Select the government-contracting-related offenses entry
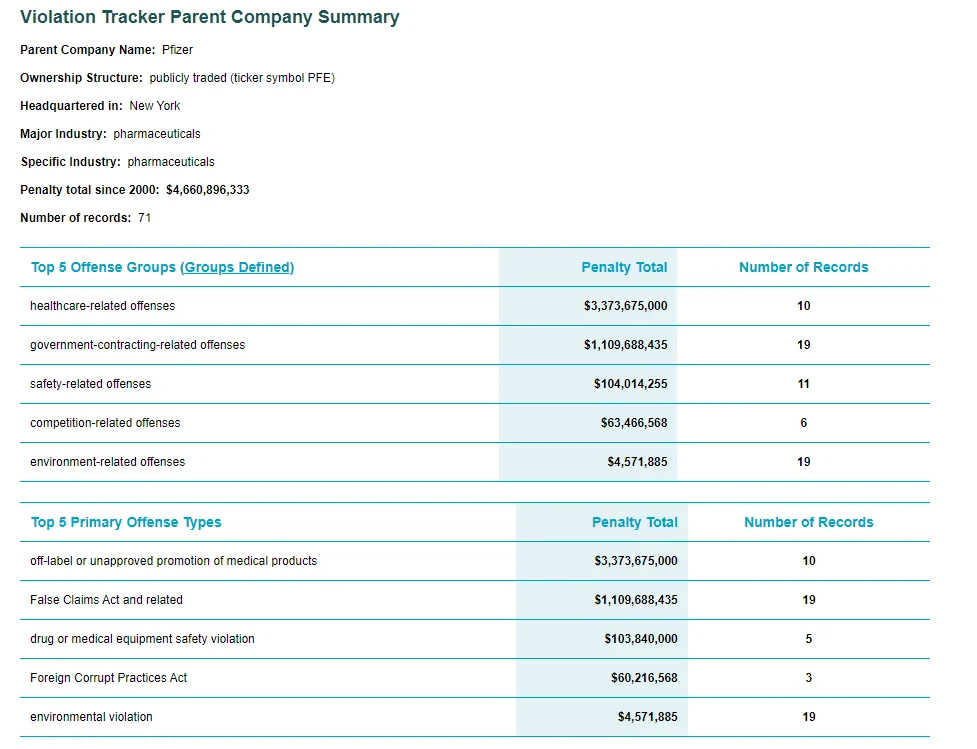The height and width of the screenshot is (749, 977). 137,345
